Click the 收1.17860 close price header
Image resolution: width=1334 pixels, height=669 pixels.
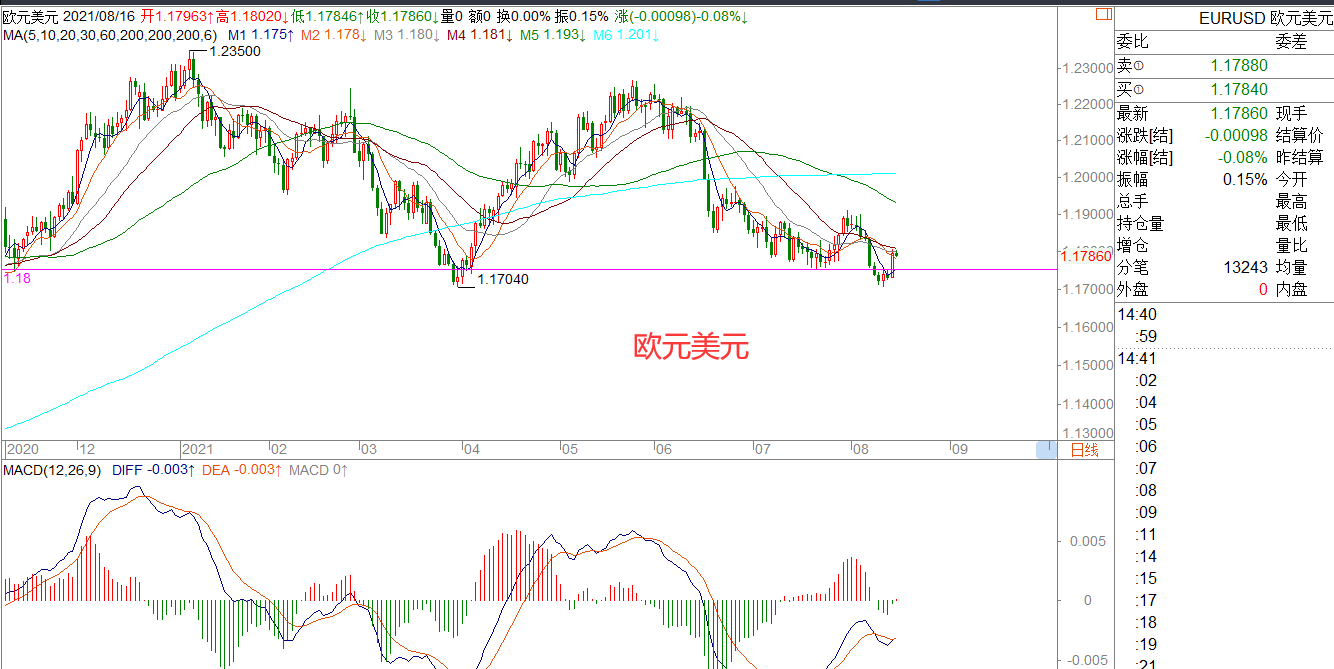pos(403,17)
